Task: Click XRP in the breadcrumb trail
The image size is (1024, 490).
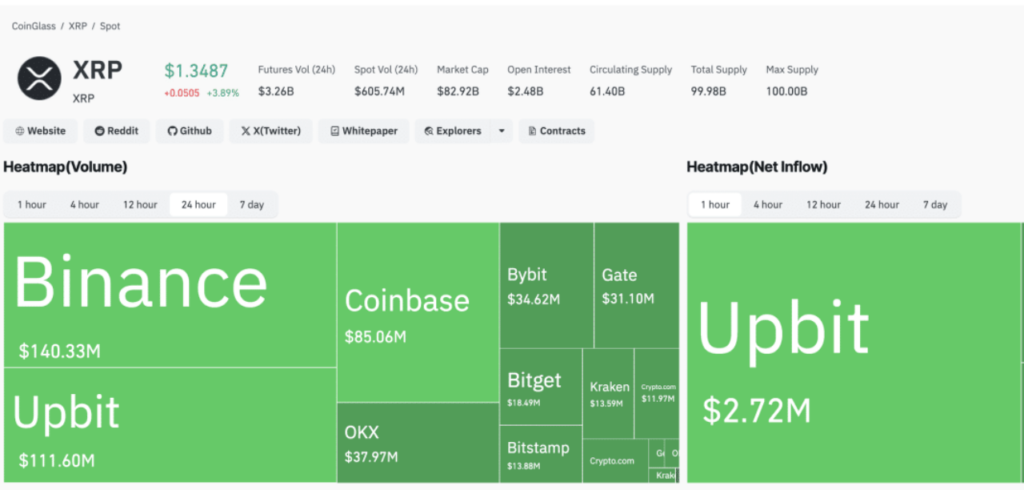Action: coord(78,26)
